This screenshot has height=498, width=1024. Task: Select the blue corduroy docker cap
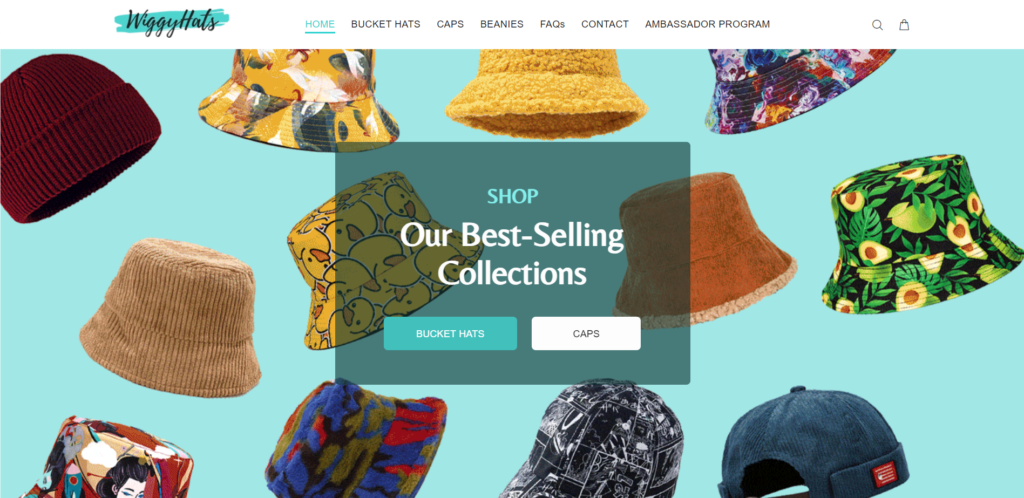click(812, 444)
